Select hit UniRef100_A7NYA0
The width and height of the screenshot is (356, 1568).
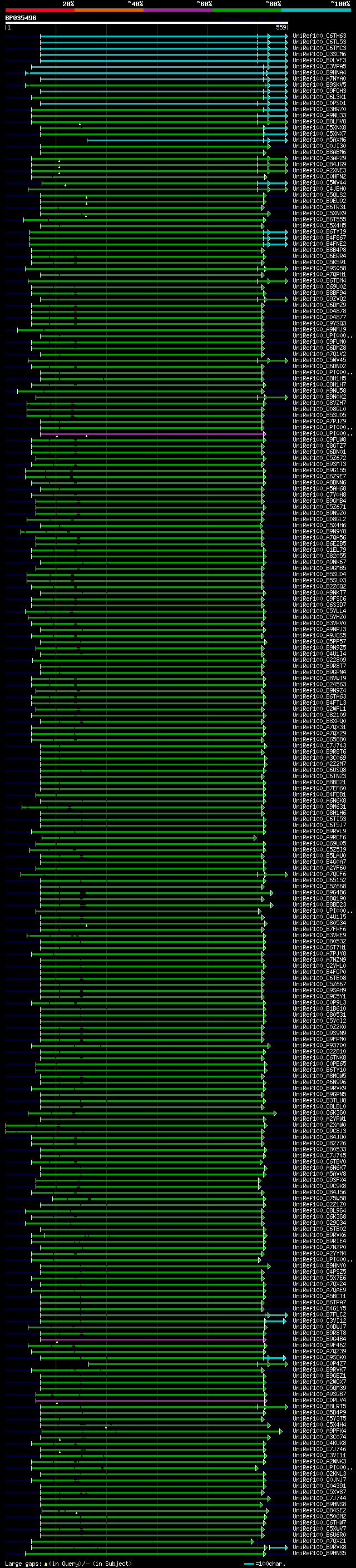[319, 78]
